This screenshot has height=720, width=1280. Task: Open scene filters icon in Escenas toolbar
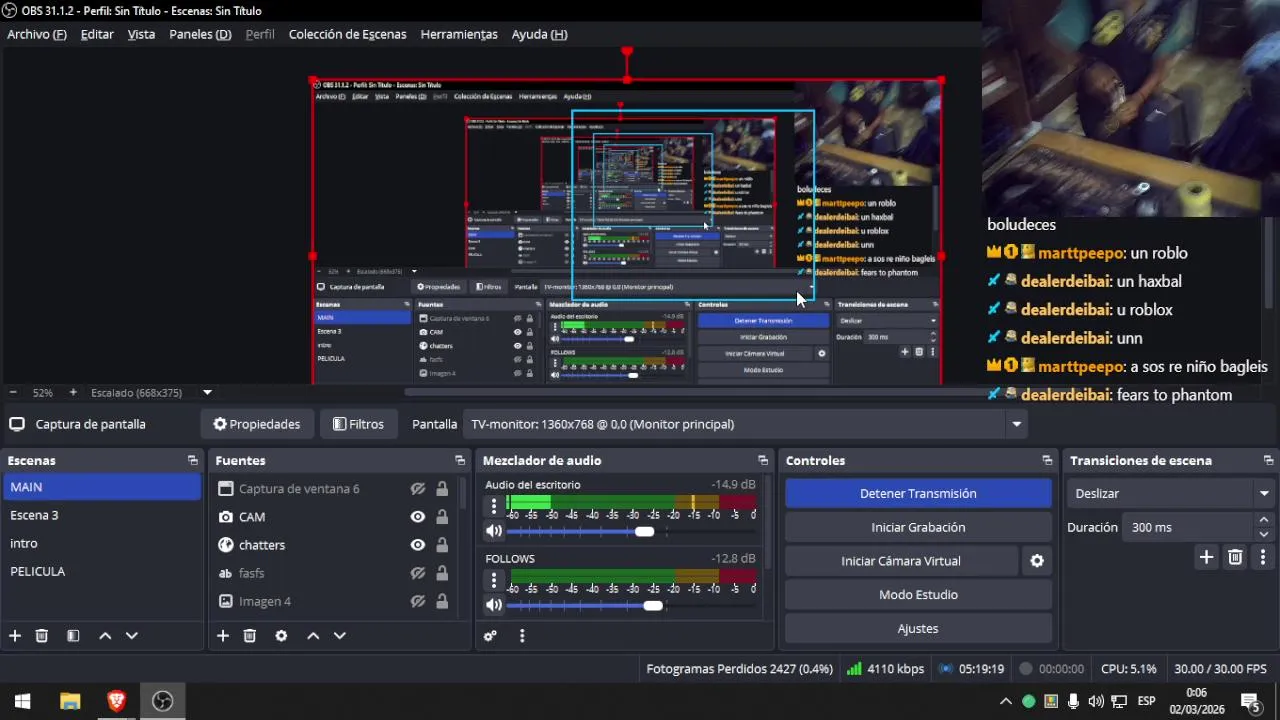73,636
